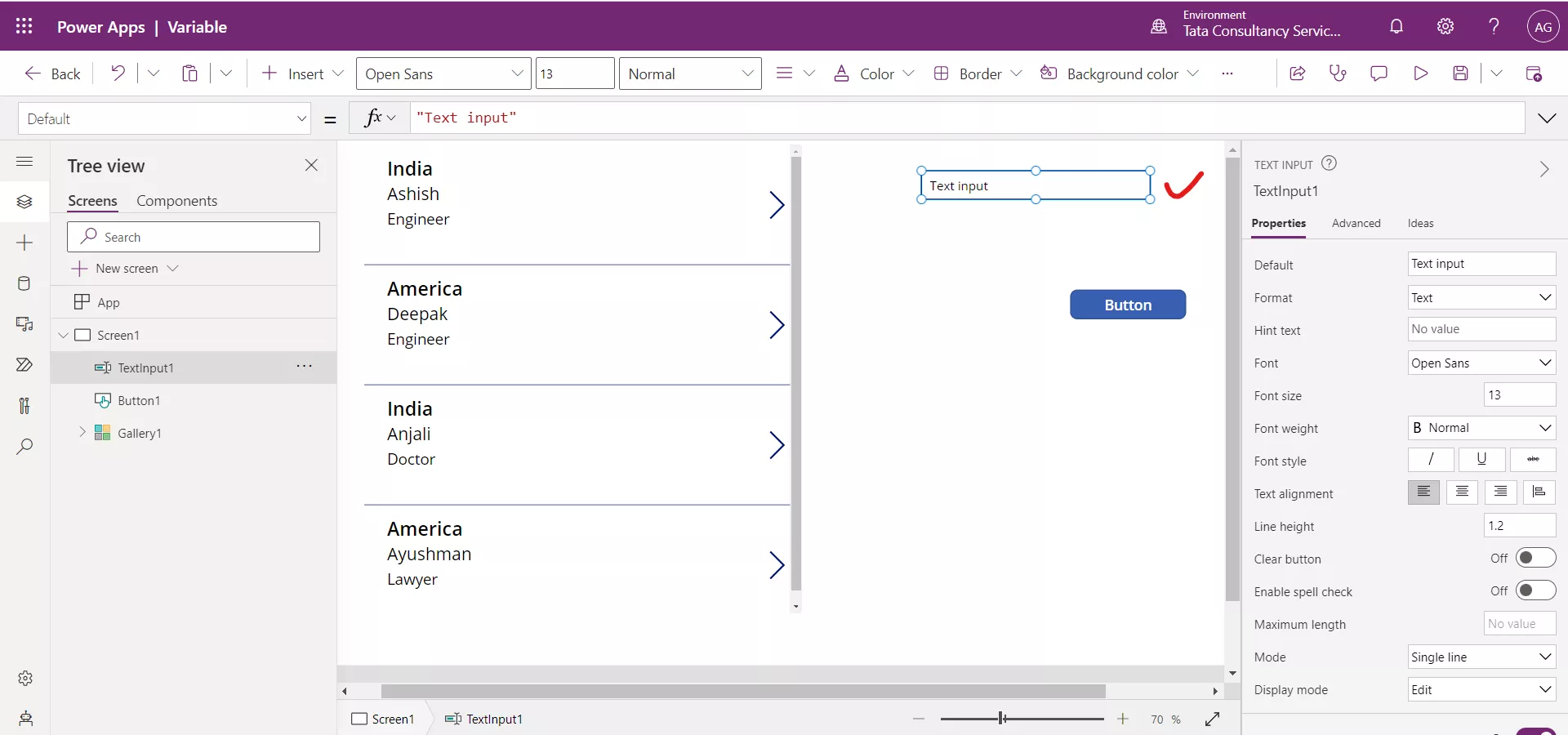Viewport: 1568px width, 735px height.
Task: Switch to the Advanced tab
Action: click(x=1356, y=223)
